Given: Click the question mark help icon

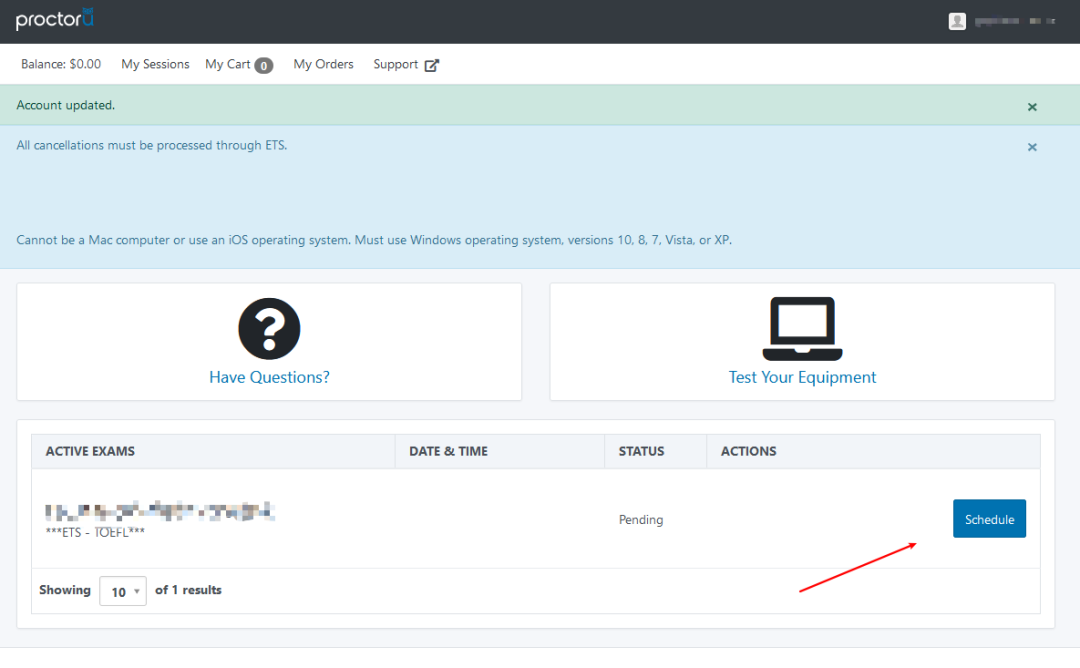Looking at the screenshot, I should [269, 328].
